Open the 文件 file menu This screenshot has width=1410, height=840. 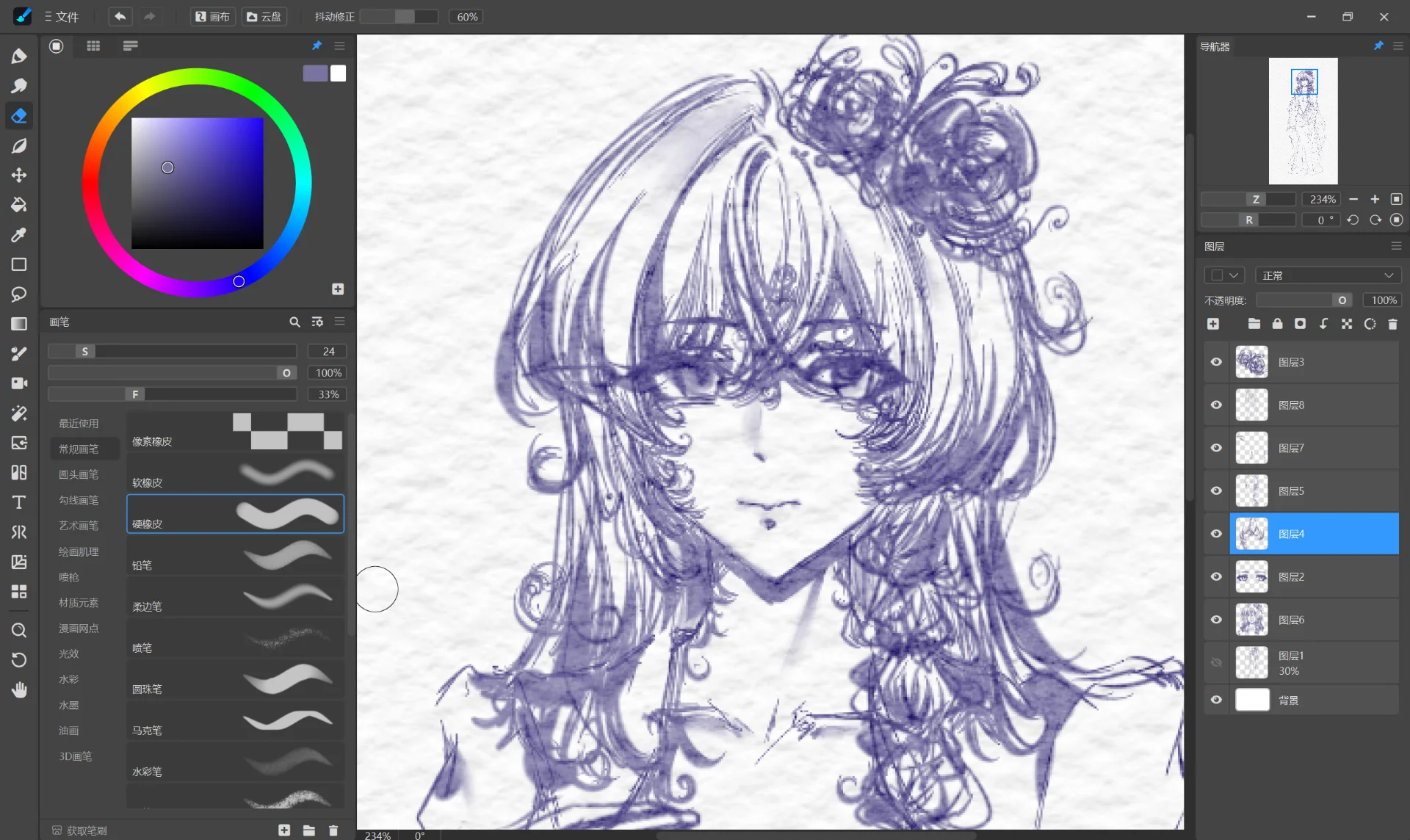[61, 16]
